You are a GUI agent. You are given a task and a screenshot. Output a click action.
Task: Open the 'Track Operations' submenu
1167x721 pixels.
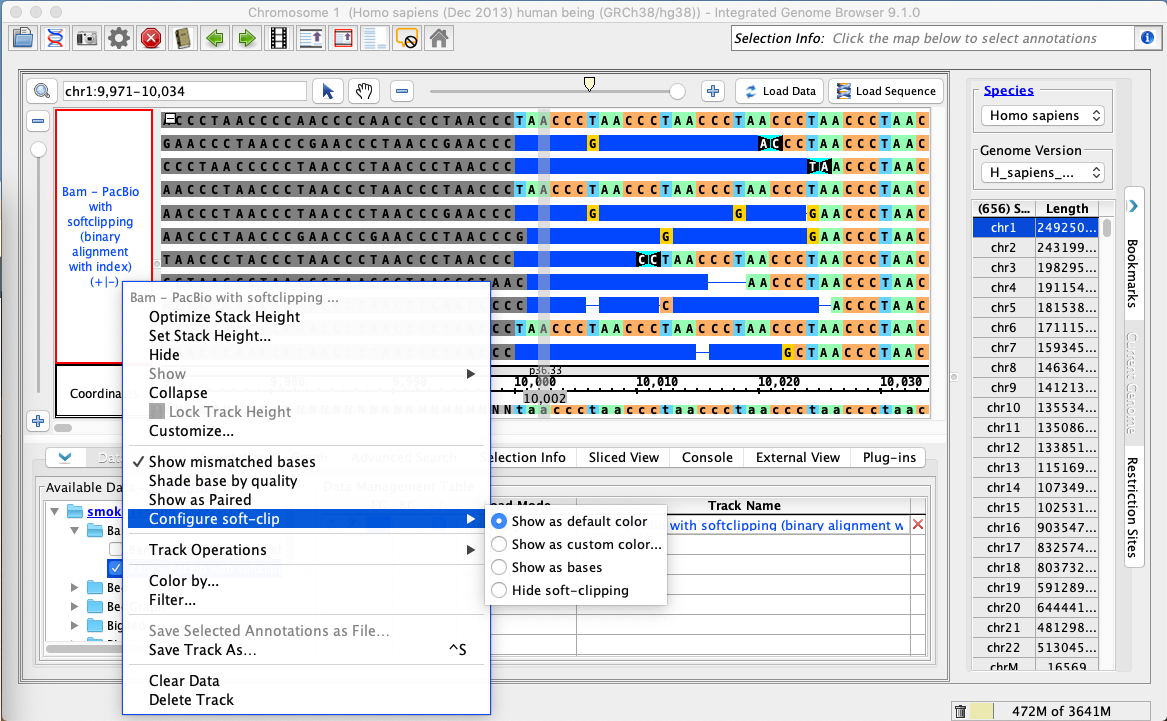coord(306,550)
